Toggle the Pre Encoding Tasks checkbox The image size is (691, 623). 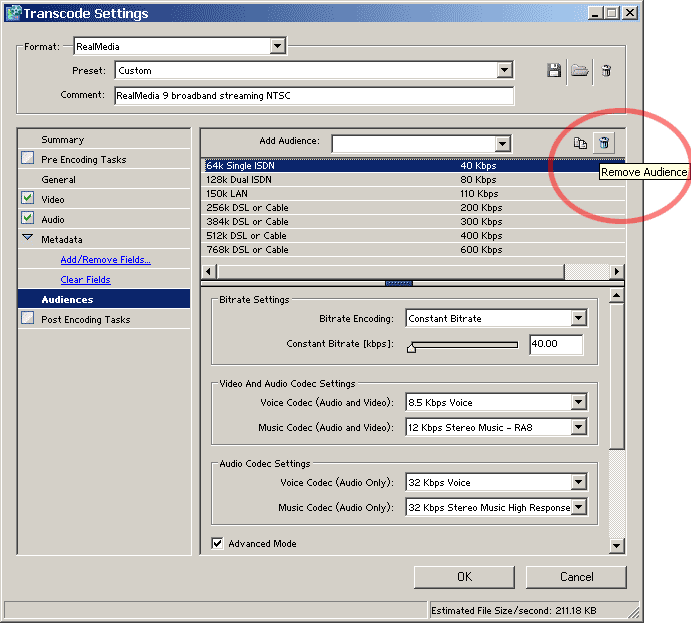[x=28, y=158]
